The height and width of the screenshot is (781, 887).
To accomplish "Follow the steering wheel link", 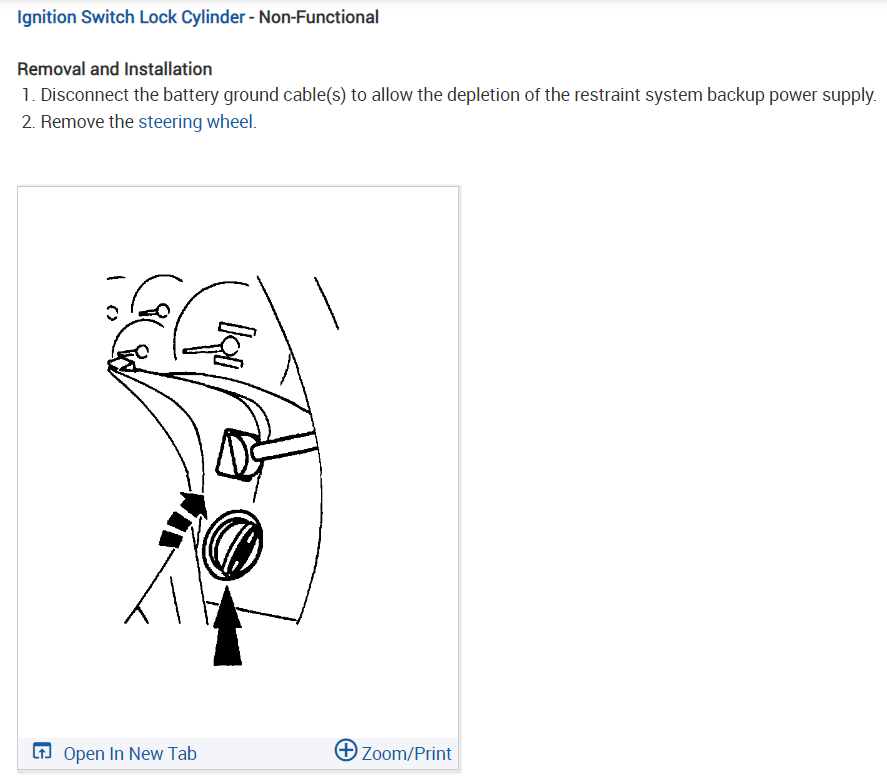I will pyautogui.click(x=196, y=122).
